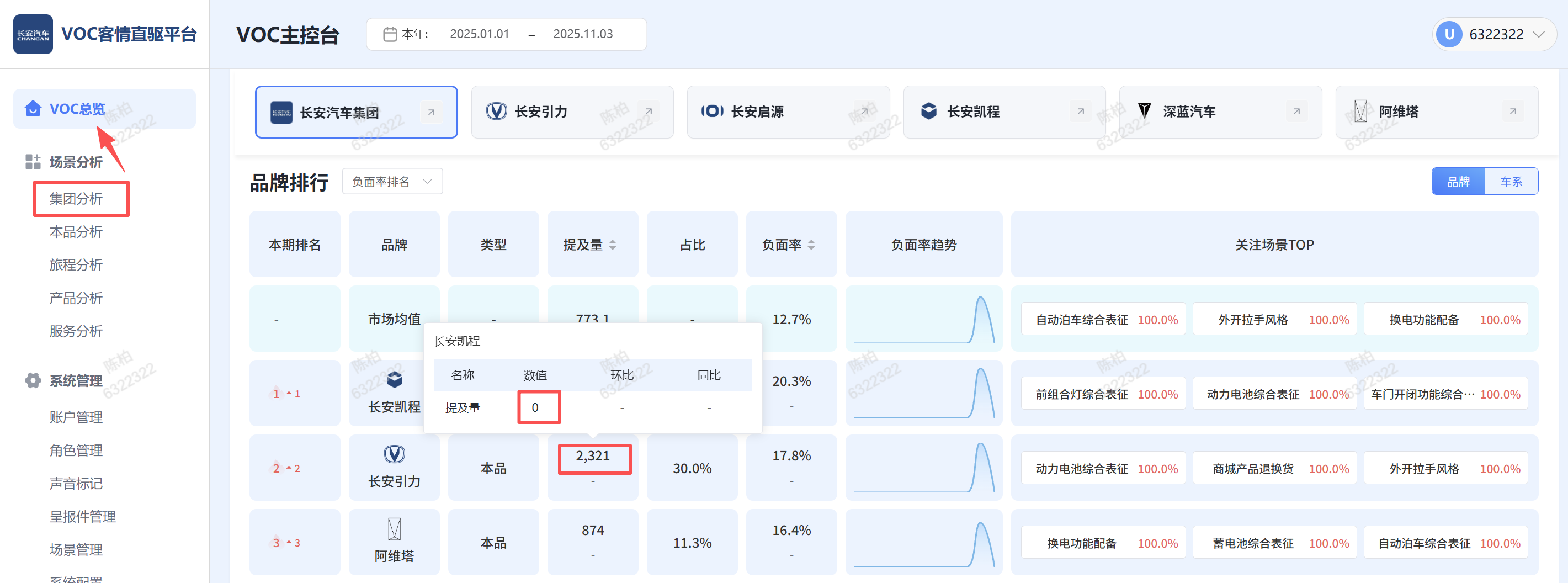Open the 负面率排名 dropdown

coord(392,182)
